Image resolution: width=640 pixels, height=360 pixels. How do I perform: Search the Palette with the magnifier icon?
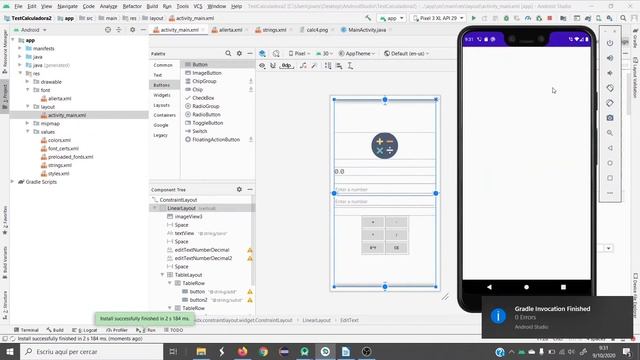pyautogui.click(x=228, y=53)
